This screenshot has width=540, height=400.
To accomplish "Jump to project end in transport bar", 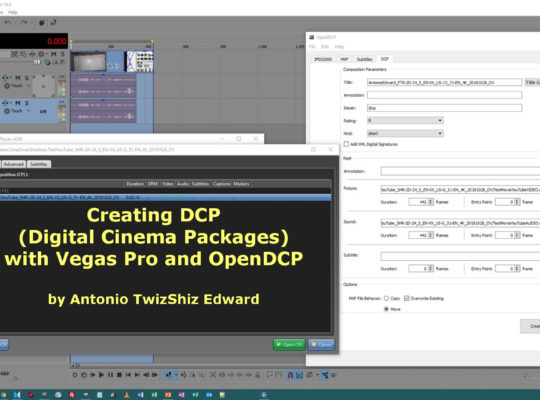I will pos(137,375).
